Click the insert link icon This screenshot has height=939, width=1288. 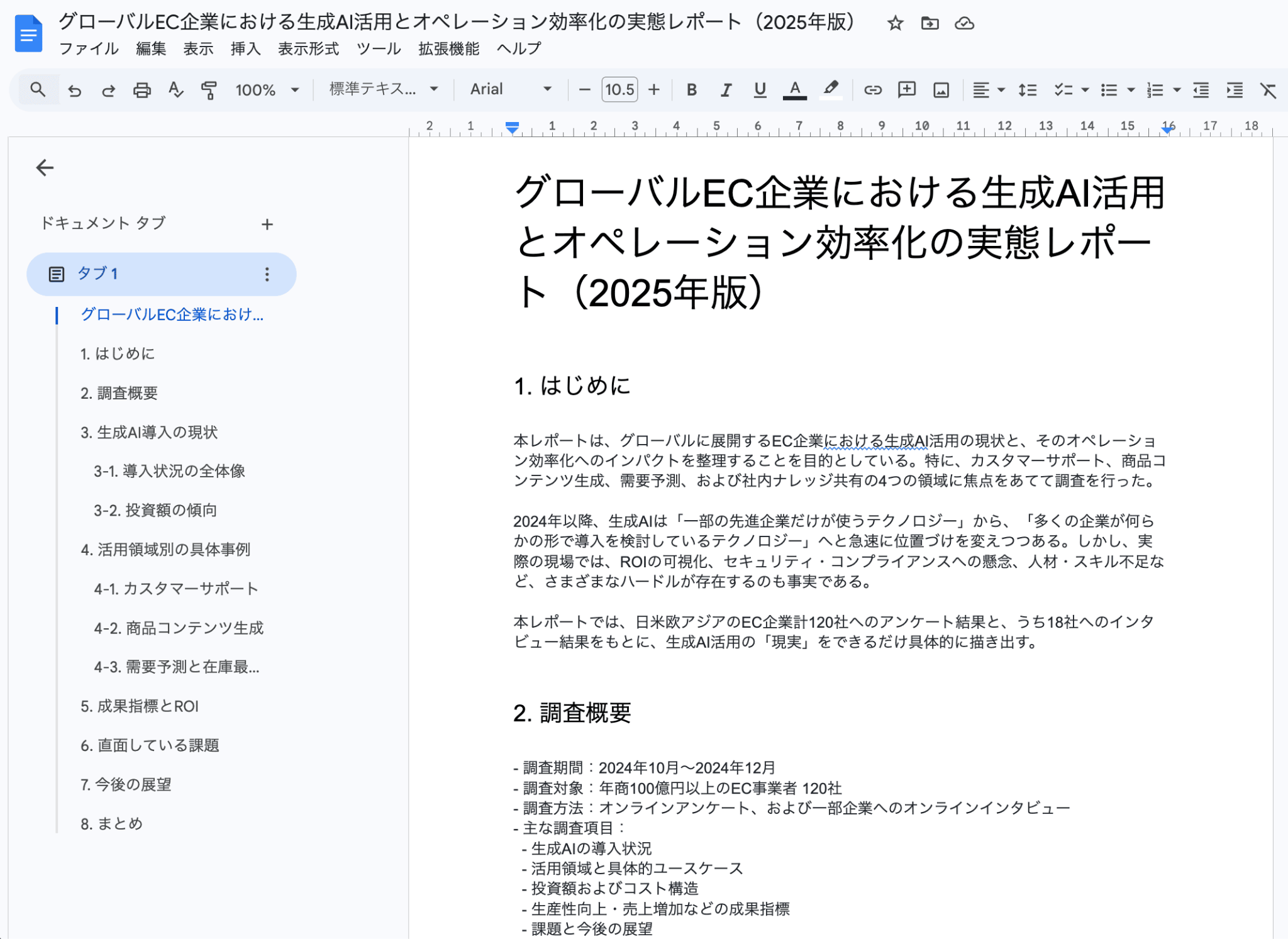(872, 90)
